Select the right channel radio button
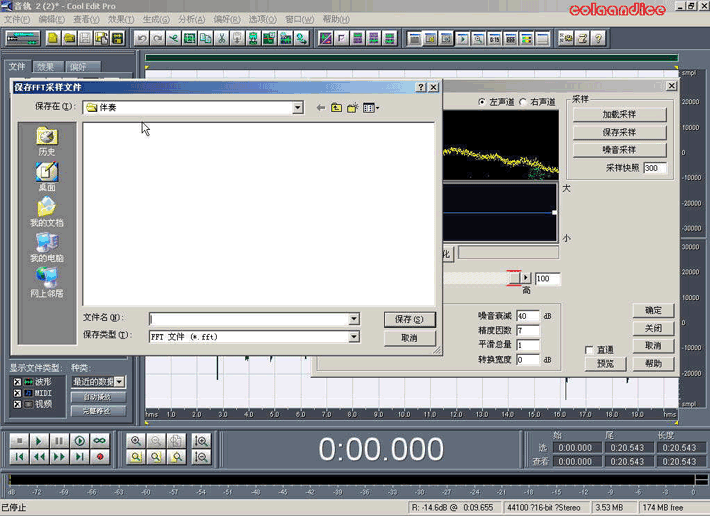Viewport: 710px width, 516px height. pyautogui.click(x=524, y=102)
